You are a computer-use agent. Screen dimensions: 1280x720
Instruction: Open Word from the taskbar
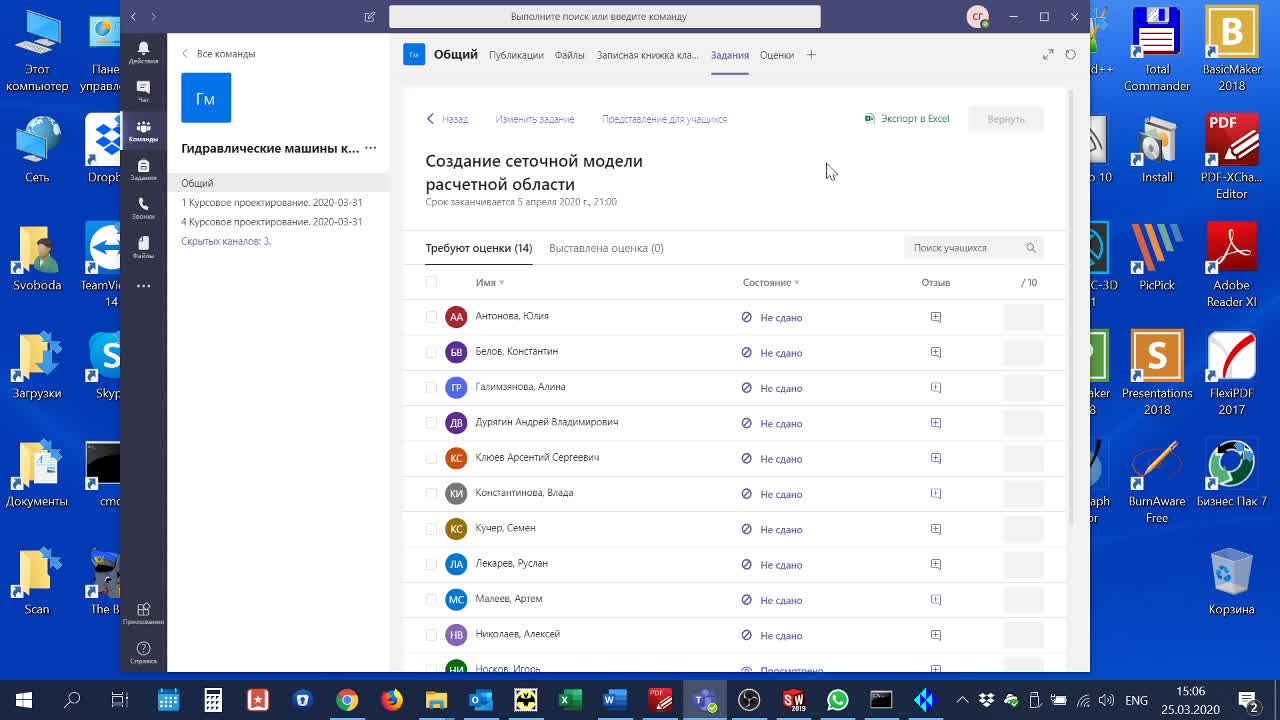[x=614, y=700]
